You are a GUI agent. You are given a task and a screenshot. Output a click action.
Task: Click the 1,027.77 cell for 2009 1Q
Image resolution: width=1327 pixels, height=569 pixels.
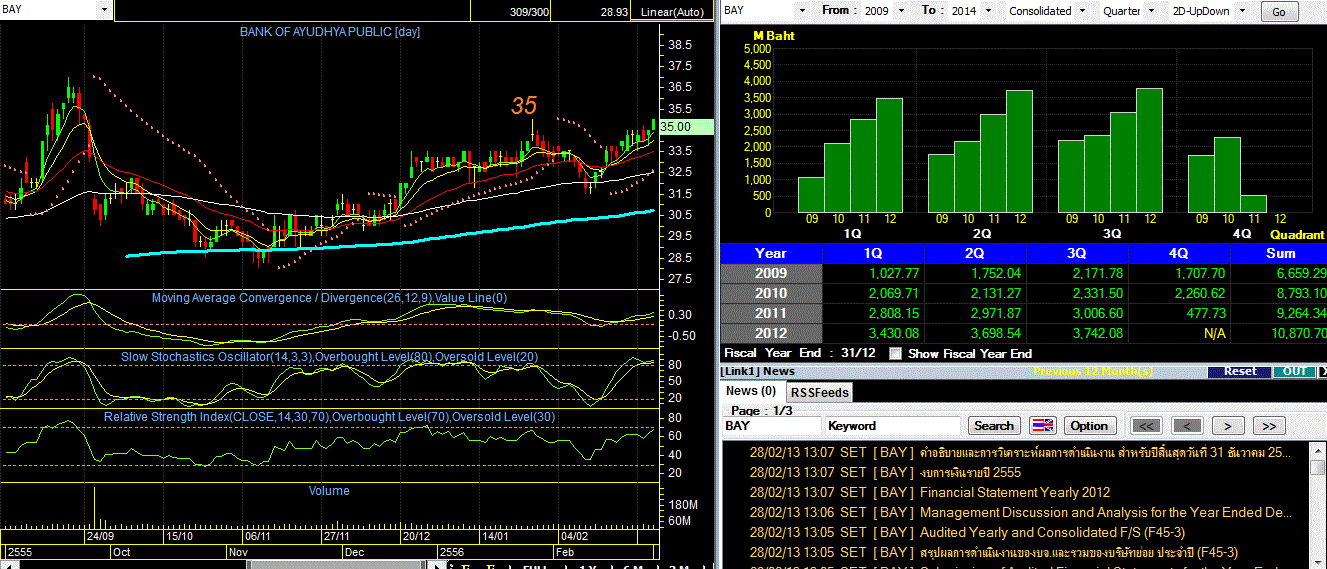[873, 273]
